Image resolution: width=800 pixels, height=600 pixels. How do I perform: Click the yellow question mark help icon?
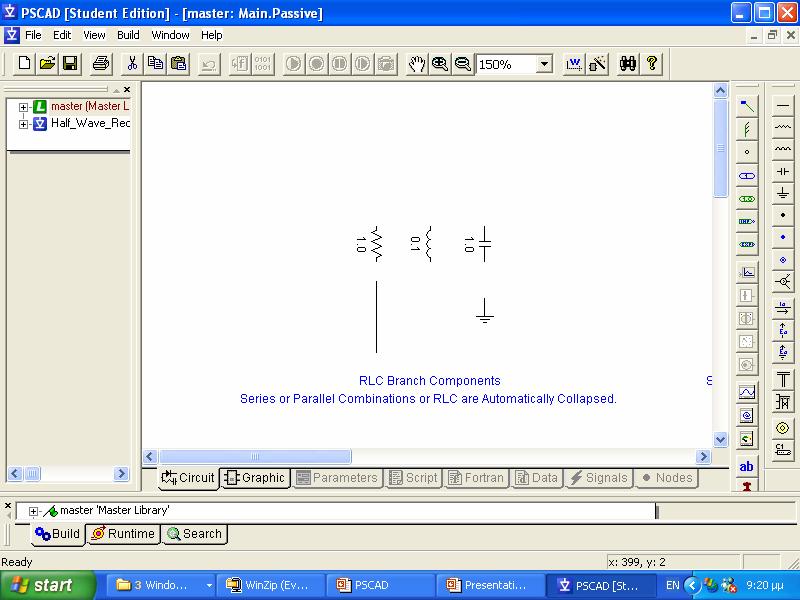coord(651,64)
